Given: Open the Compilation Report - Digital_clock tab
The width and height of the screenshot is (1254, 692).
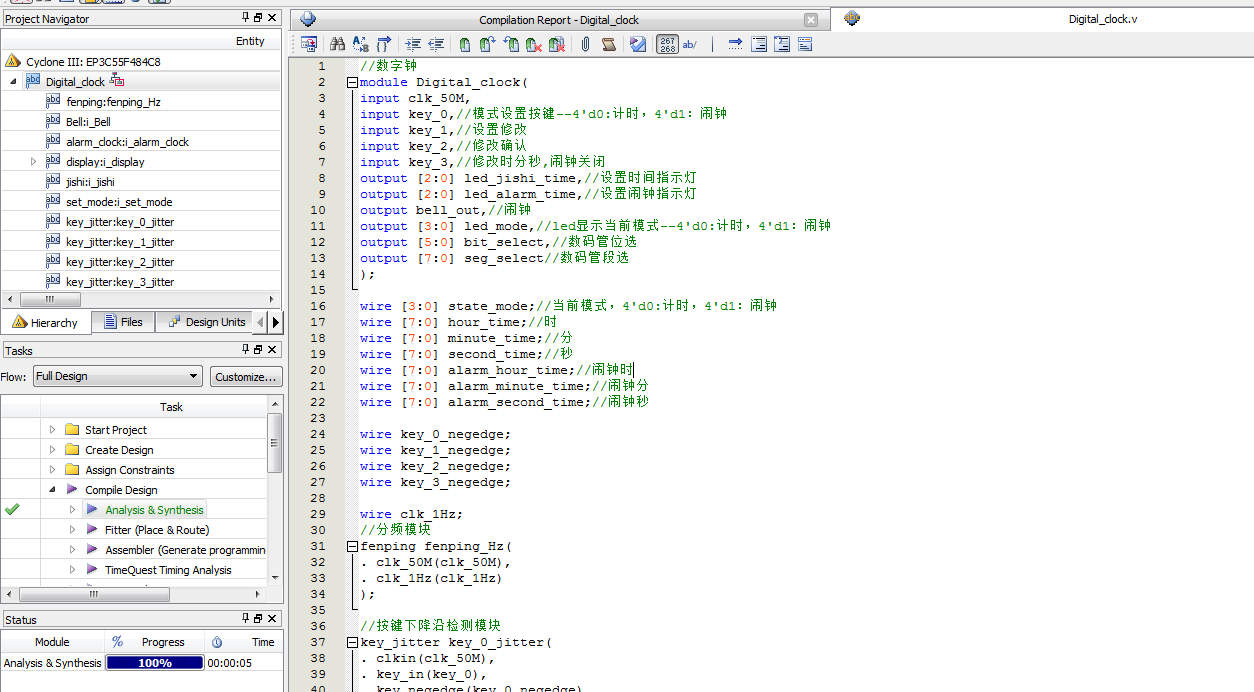Looking at the screenshot, I should 558,20.
